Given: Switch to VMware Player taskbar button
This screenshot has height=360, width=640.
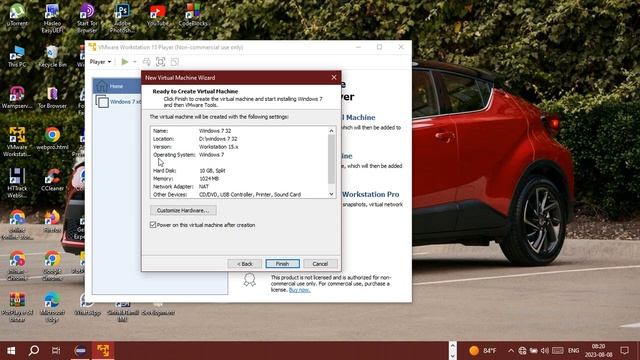Looking at the screenshot, I should coord(103,350).
